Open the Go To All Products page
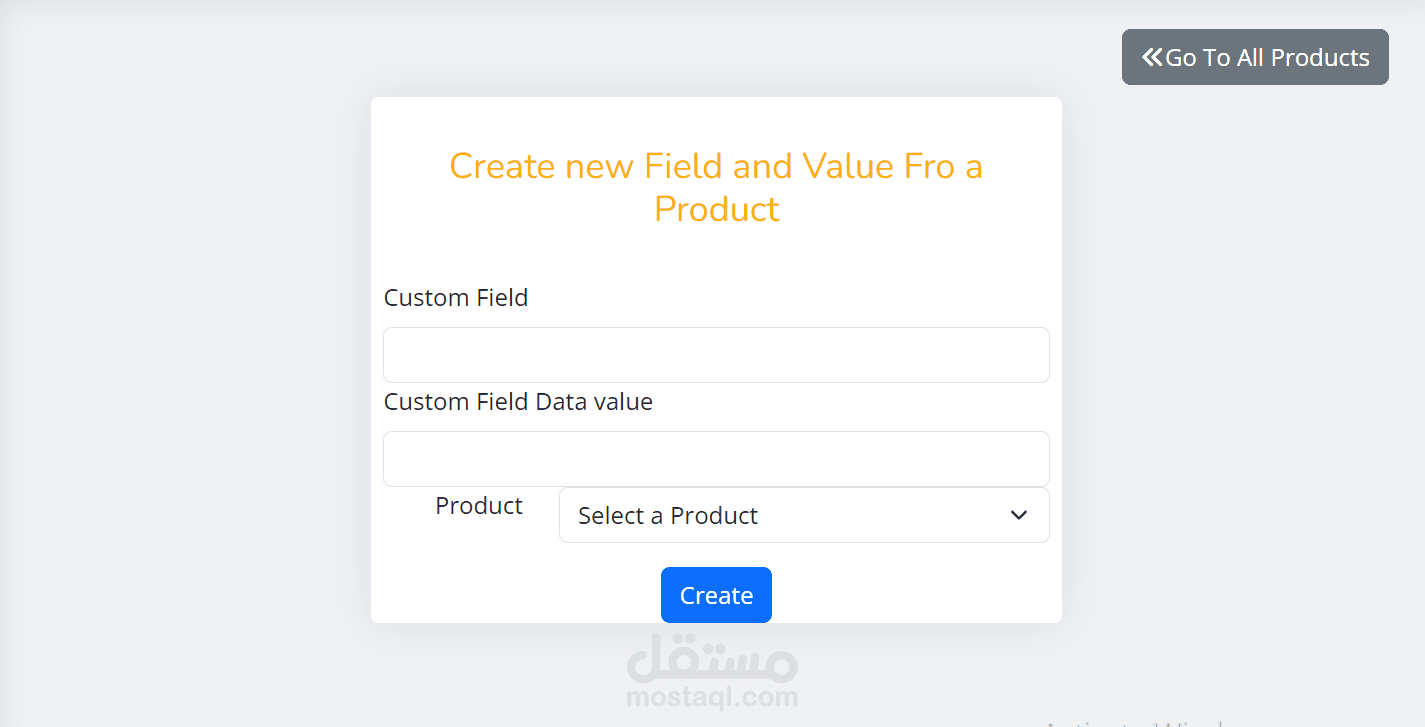This screenshot has width=1425, height=727. point(1255,57)
